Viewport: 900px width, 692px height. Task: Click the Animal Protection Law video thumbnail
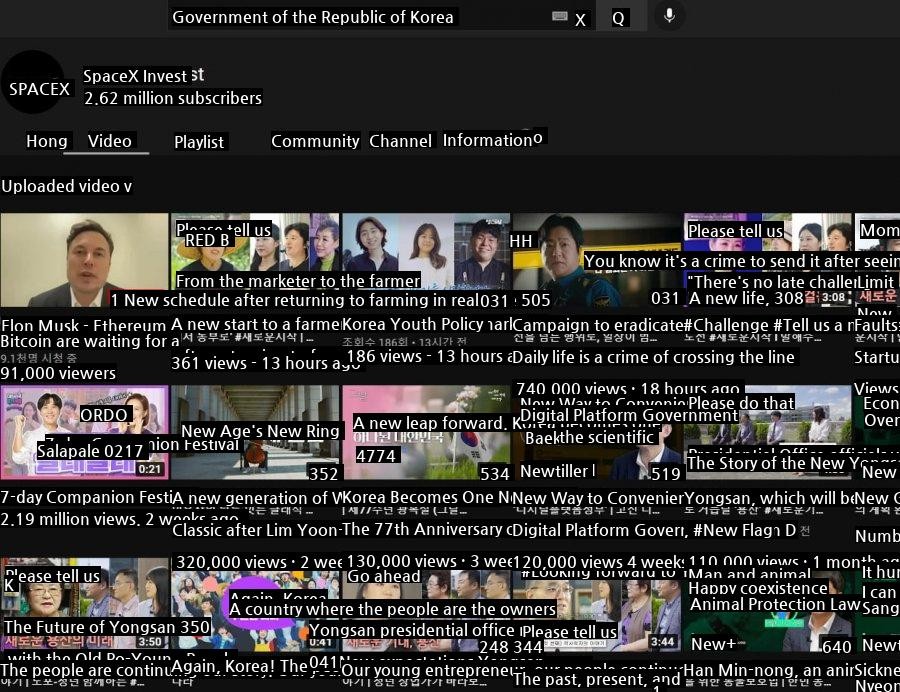[767, 605]
